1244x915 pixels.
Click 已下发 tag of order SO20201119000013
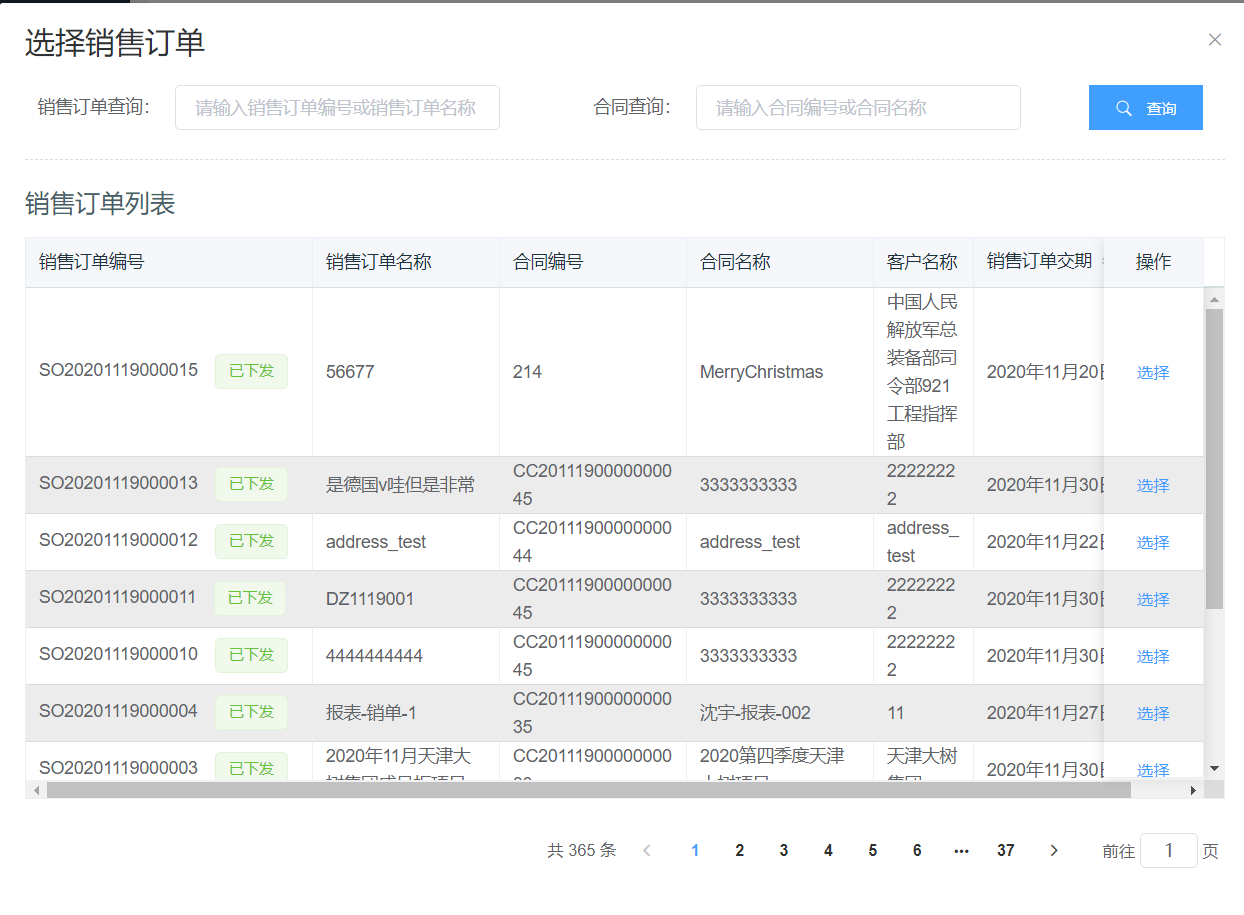click(251, 484)
